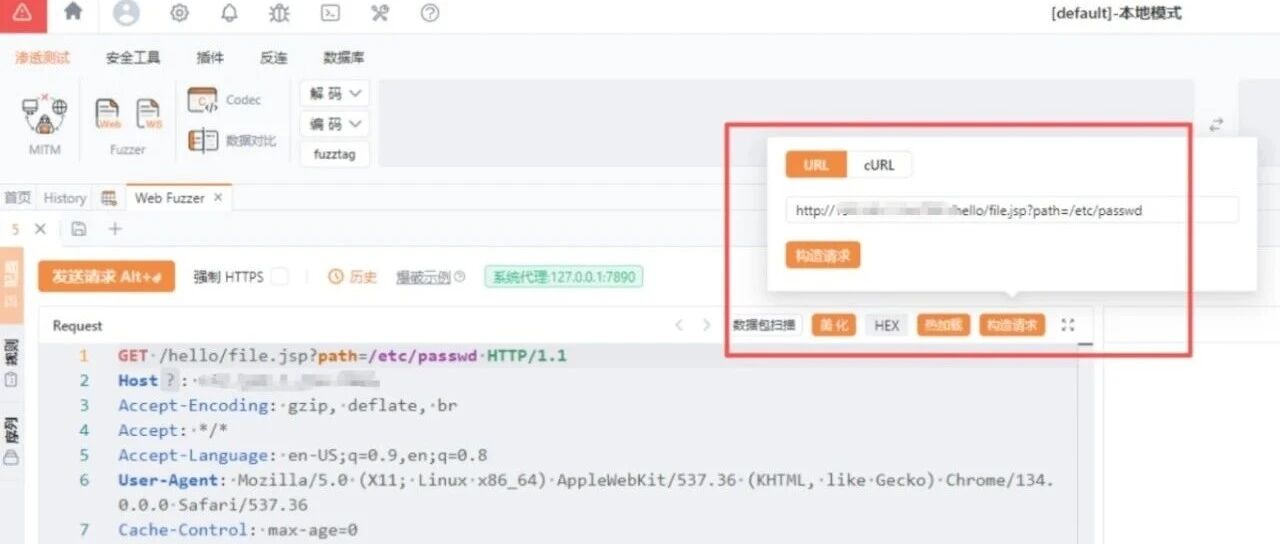Open the WS Fuzzer icon
This screenshot has width=1280, height=544.
[149, 114]
